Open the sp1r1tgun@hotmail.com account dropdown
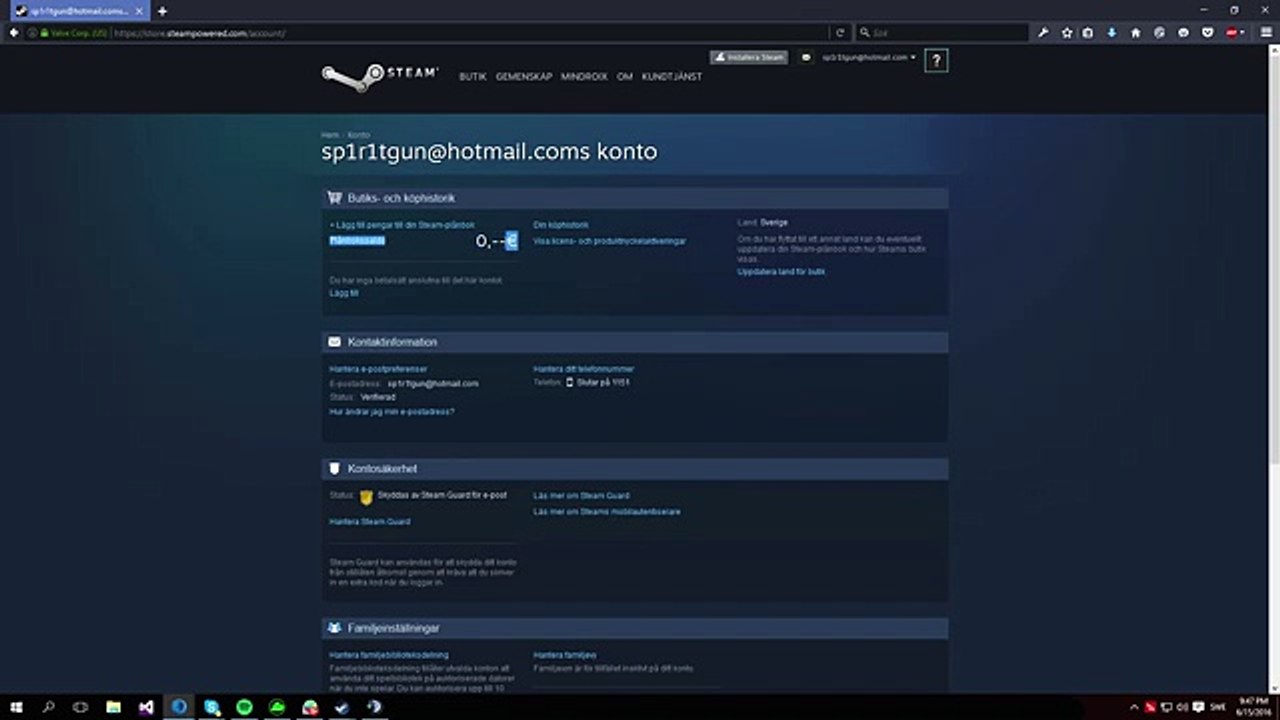This screenshot has width=1280, height=720. [869, 58]
